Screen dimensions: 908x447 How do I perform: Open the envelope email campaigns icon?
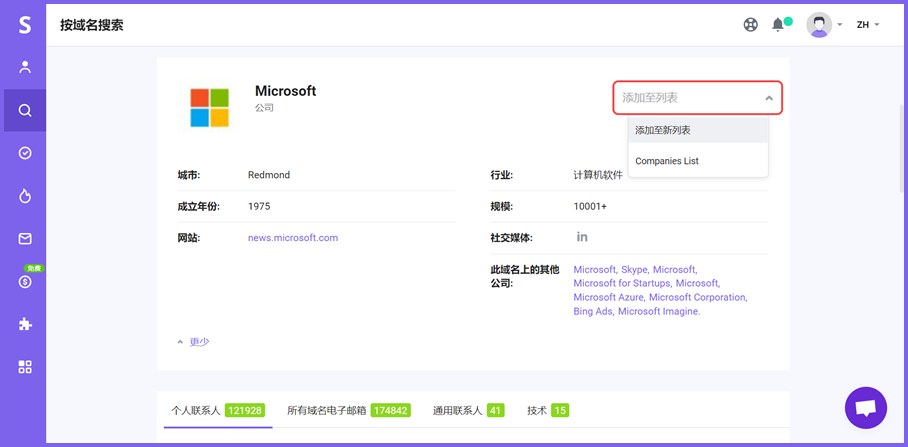point(24,239)
